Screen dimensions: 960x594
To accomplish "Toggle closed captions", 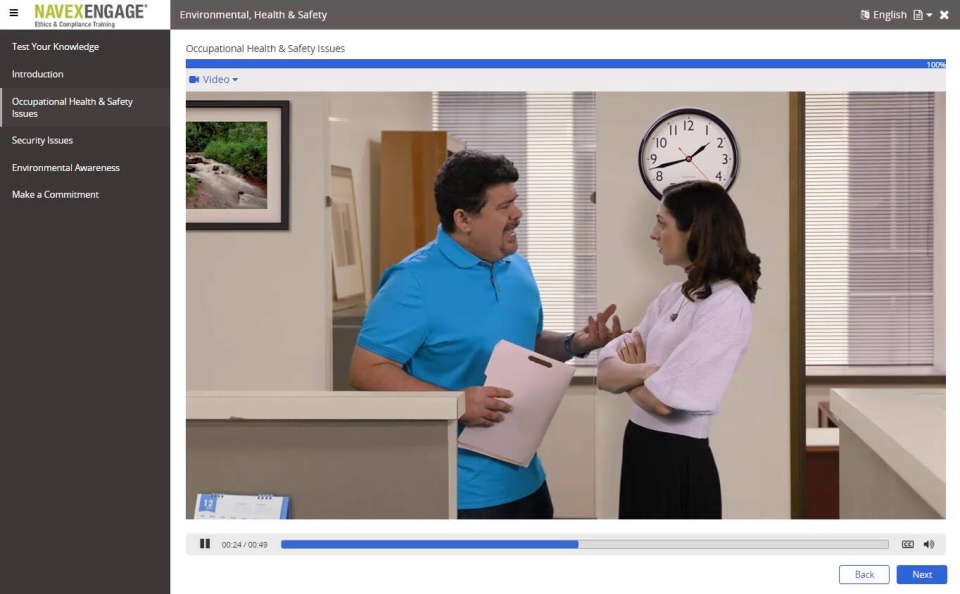I will [x=907, y=544].
